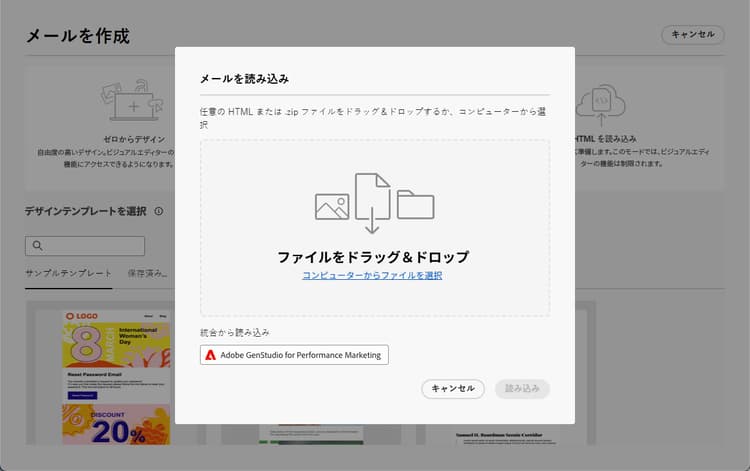Click the magnifier icon in the template search
Image resolution: width=750 pixels, height=471 pixels.
click(37, 246)
